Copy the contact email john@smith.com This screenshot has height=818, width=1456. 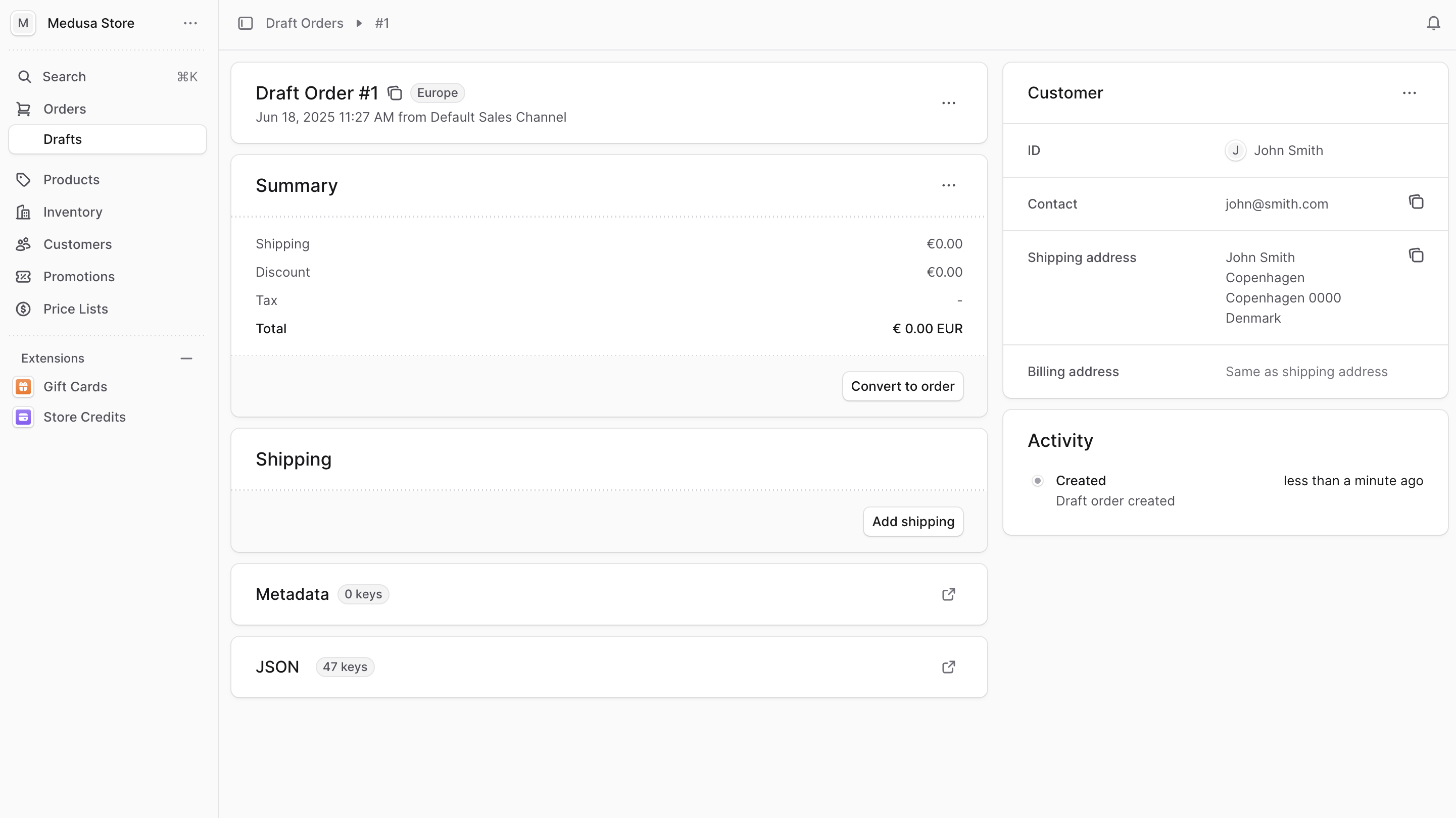[x=1415, y=201]
